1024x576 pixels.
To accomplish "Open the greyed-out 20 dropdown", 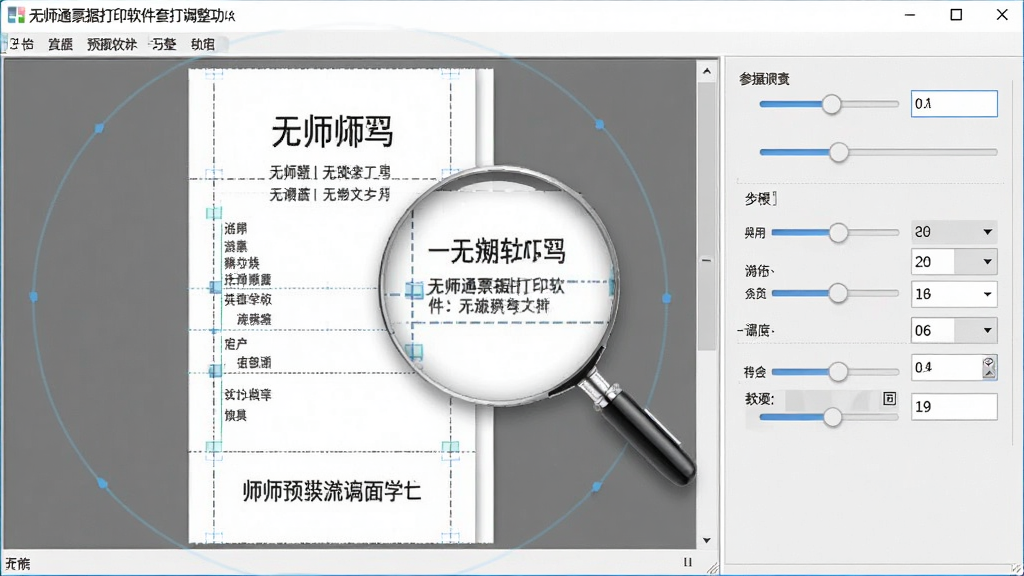I will coord(954,232).
